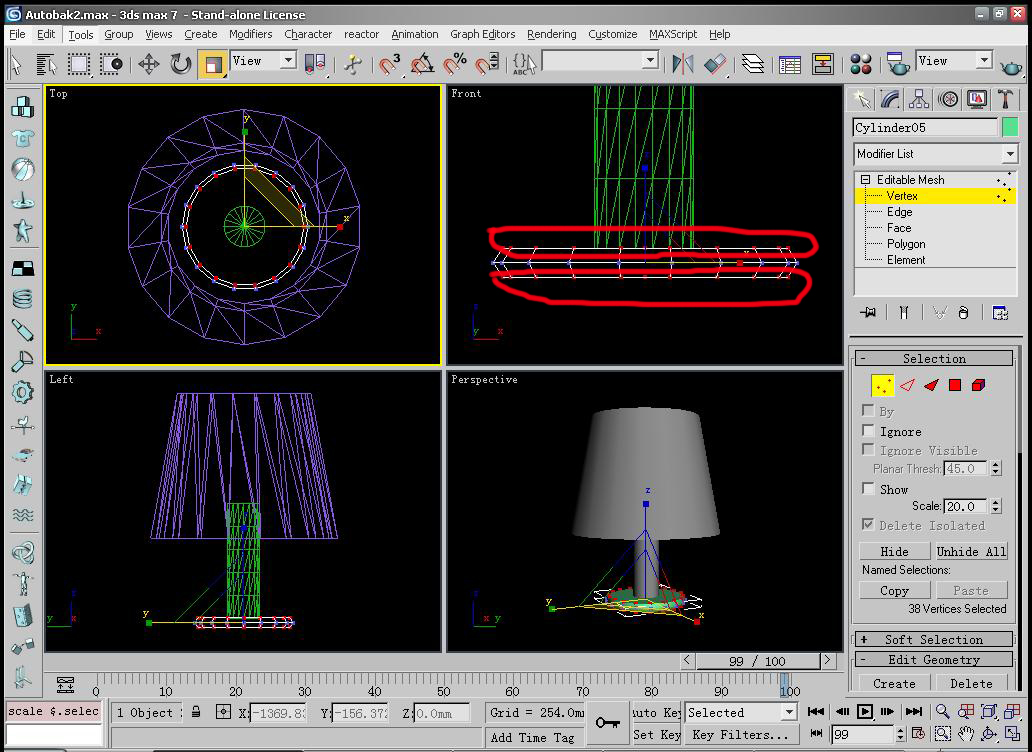
Task: Toggle the Delete Isolated checkbox
Action: [x=868, y=524]
